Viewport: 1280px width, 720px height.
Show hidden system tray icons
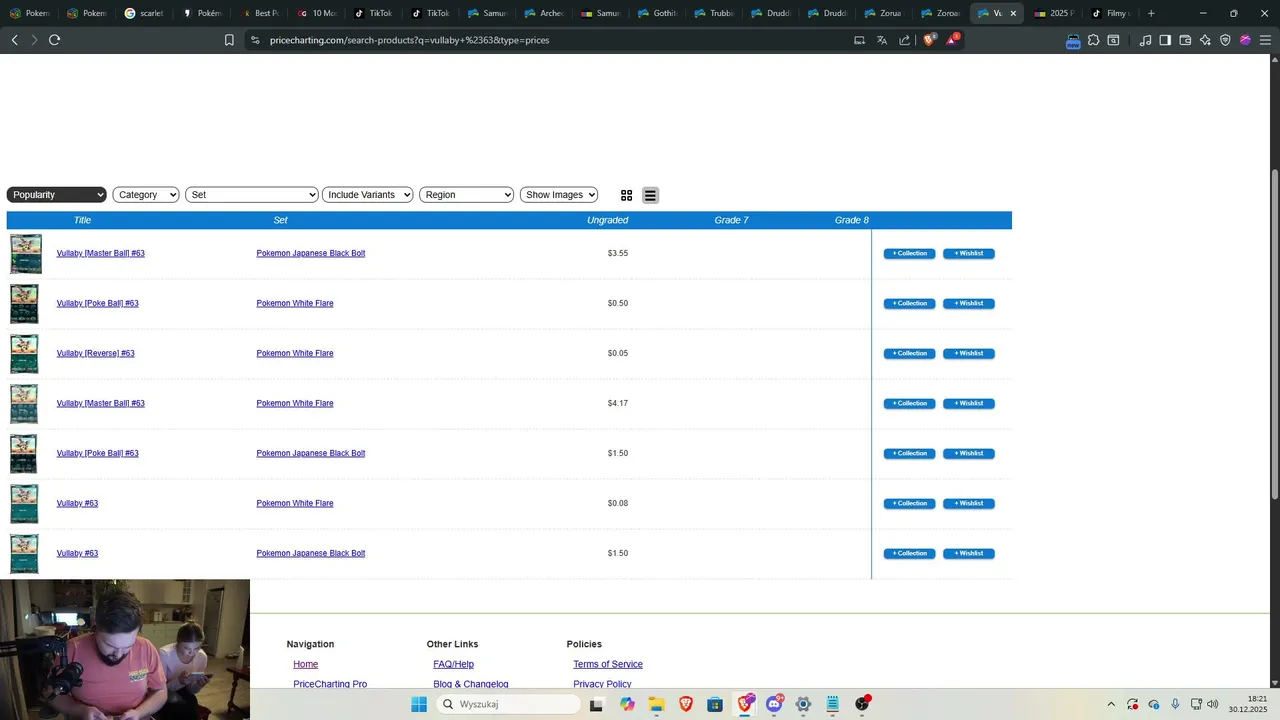(1110, 704)
